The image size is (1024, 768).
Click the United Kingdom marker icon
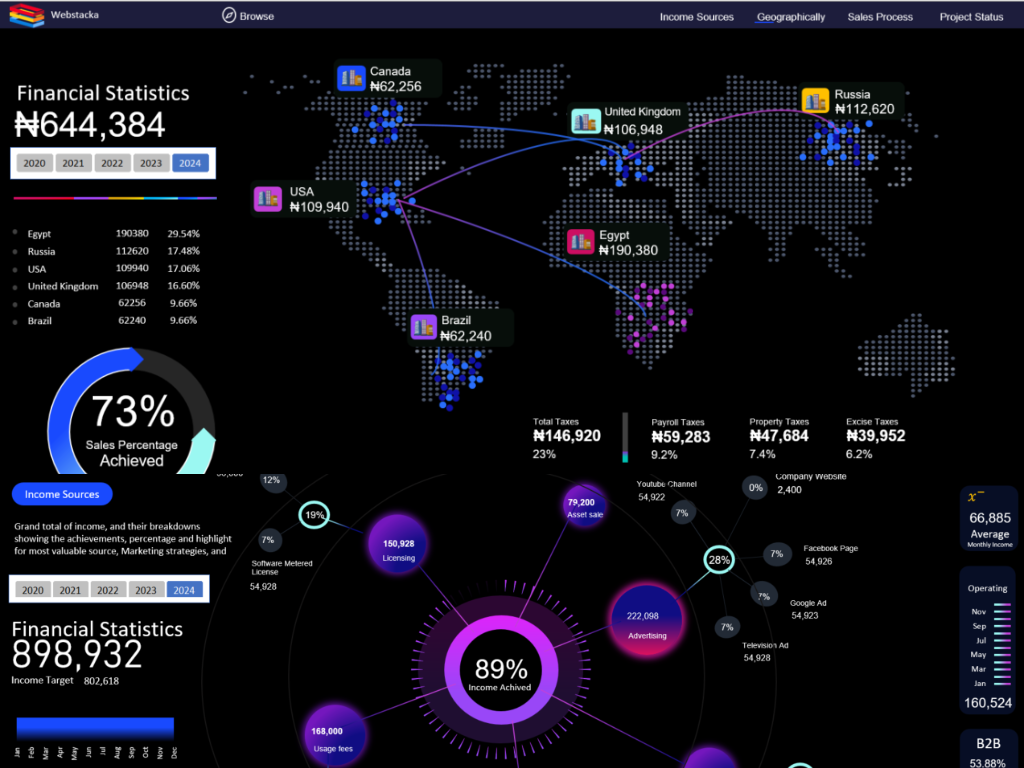click(585, 121)
